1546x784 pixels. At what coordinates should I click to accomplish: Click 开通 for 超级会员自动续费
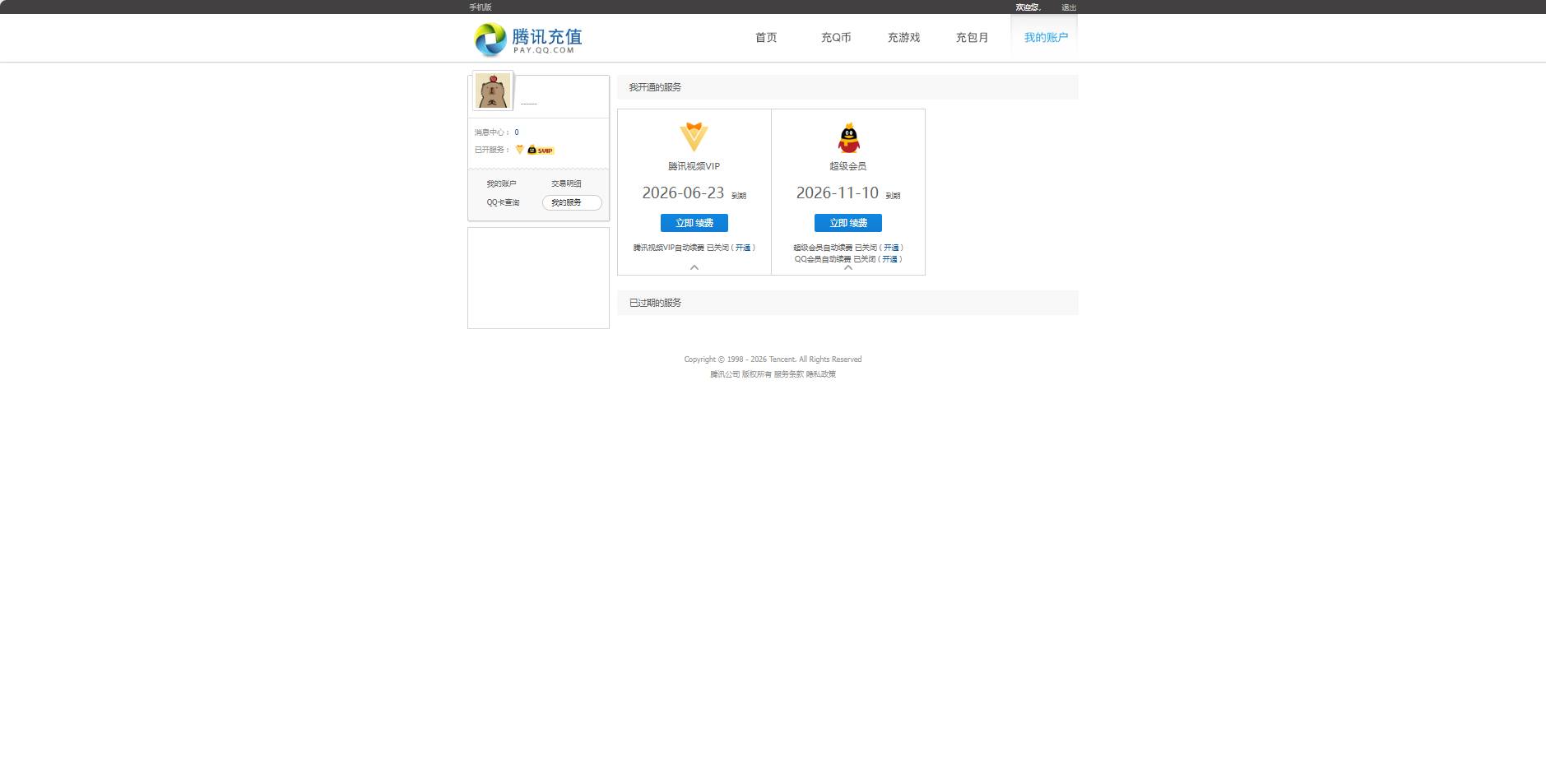(891, 248)
